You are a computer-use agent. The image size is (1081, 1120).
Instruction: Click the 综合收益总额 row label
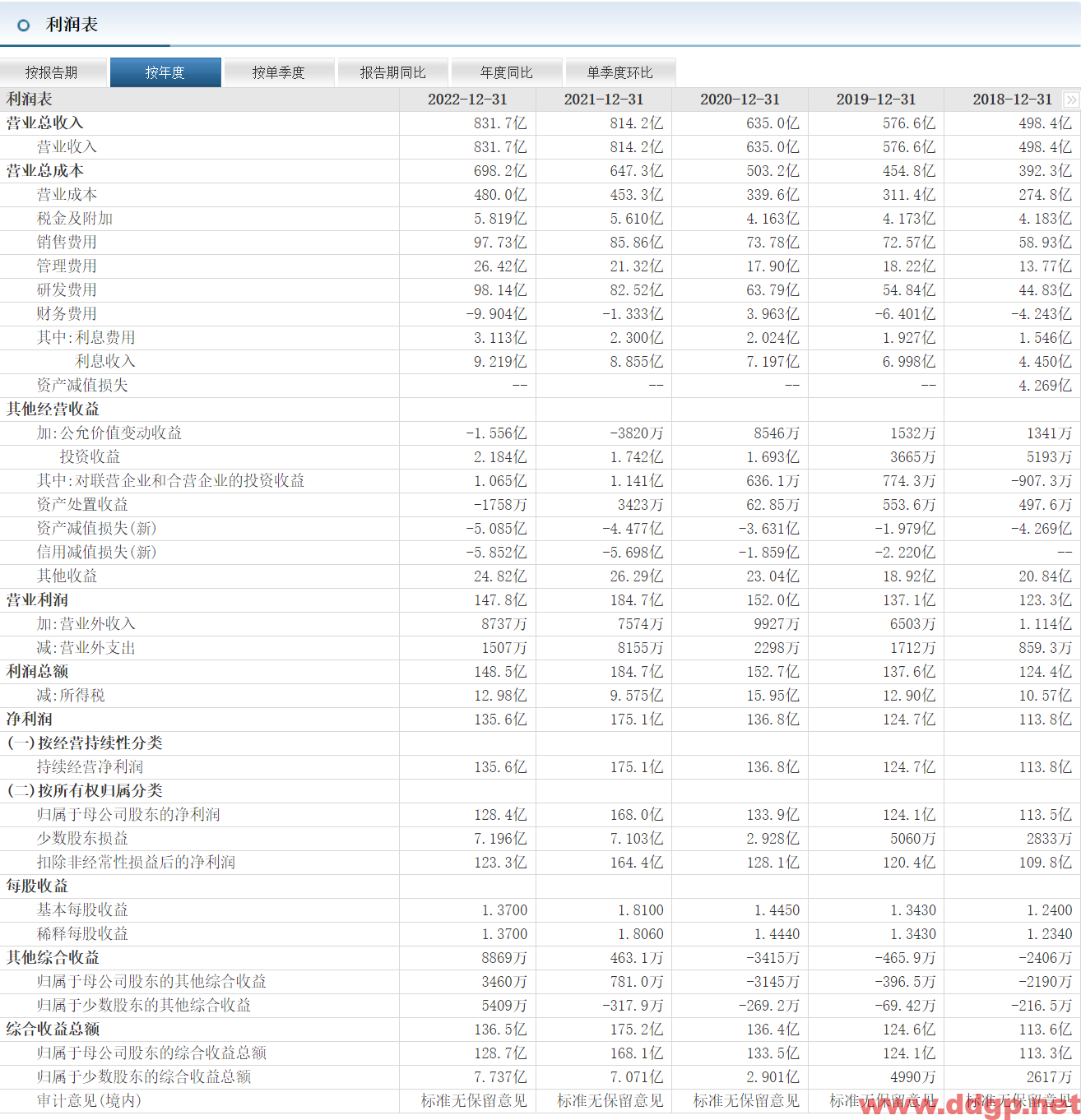click(x=53, y=1030)
